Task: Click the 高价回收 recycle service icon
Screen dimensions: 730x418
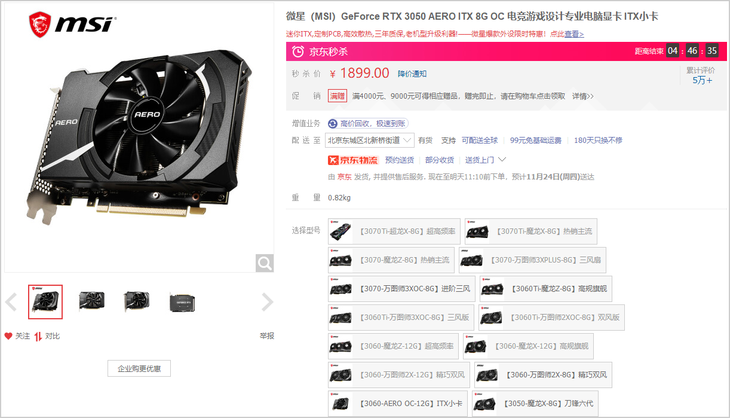Action: (x=332, y=123)
